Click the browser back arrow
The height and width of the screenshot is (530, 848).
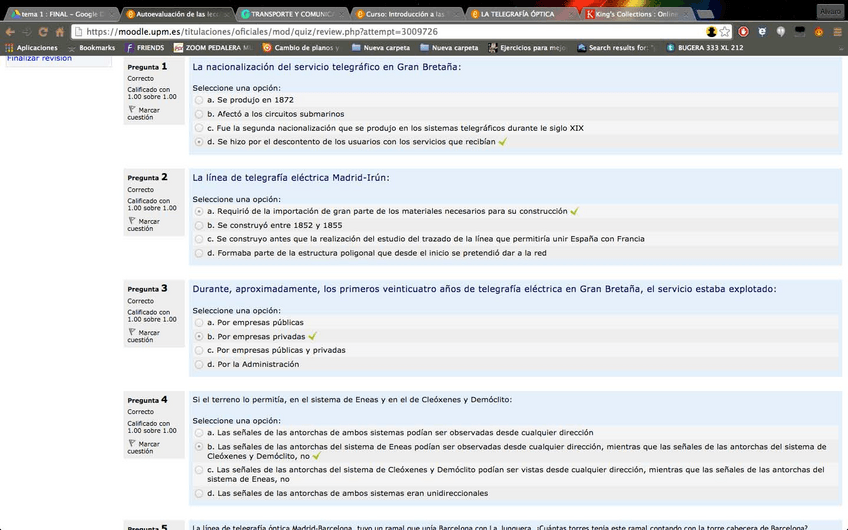point(10,32)
